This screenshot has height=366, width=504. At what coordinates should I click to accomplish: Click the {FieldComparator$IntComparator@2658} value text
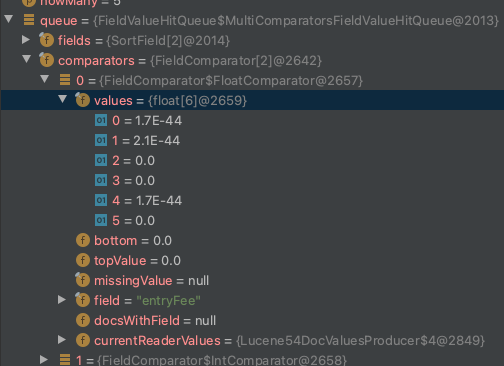tap(222, 360)
